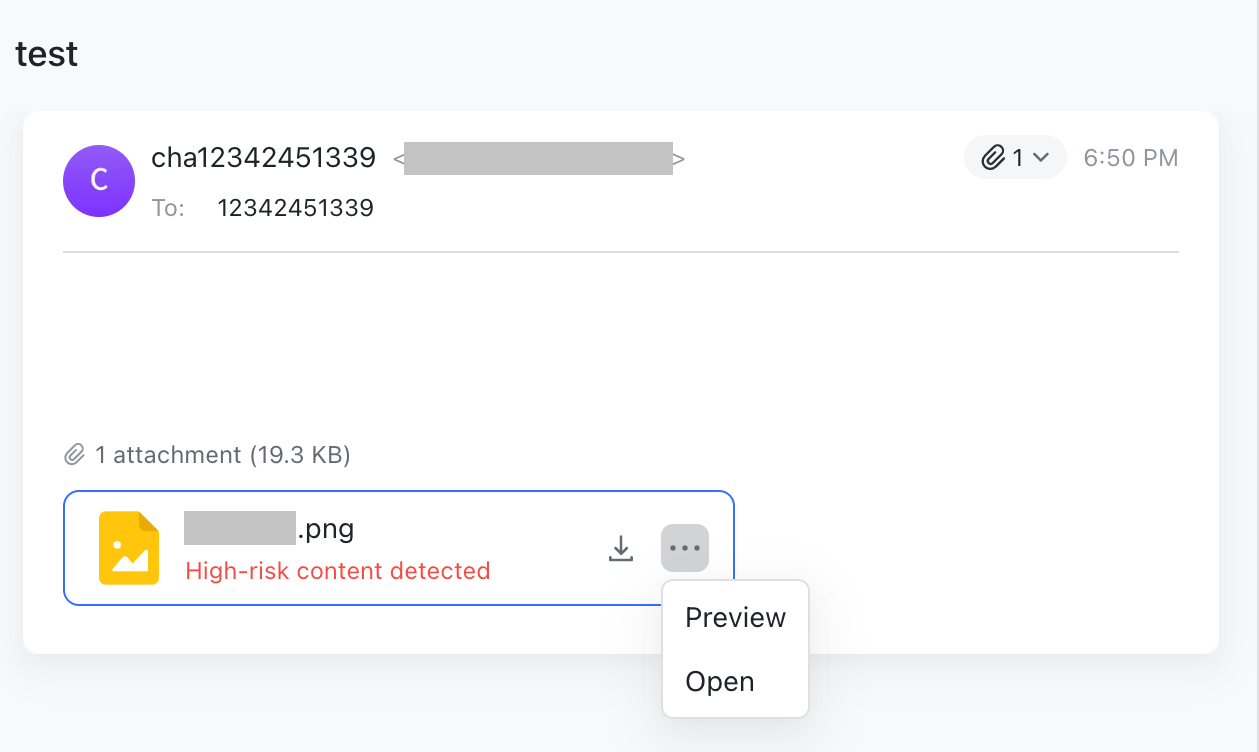Click the recipient 12342451339 in the To field
The image size is (1259, 752).
(x=295, y=207)
